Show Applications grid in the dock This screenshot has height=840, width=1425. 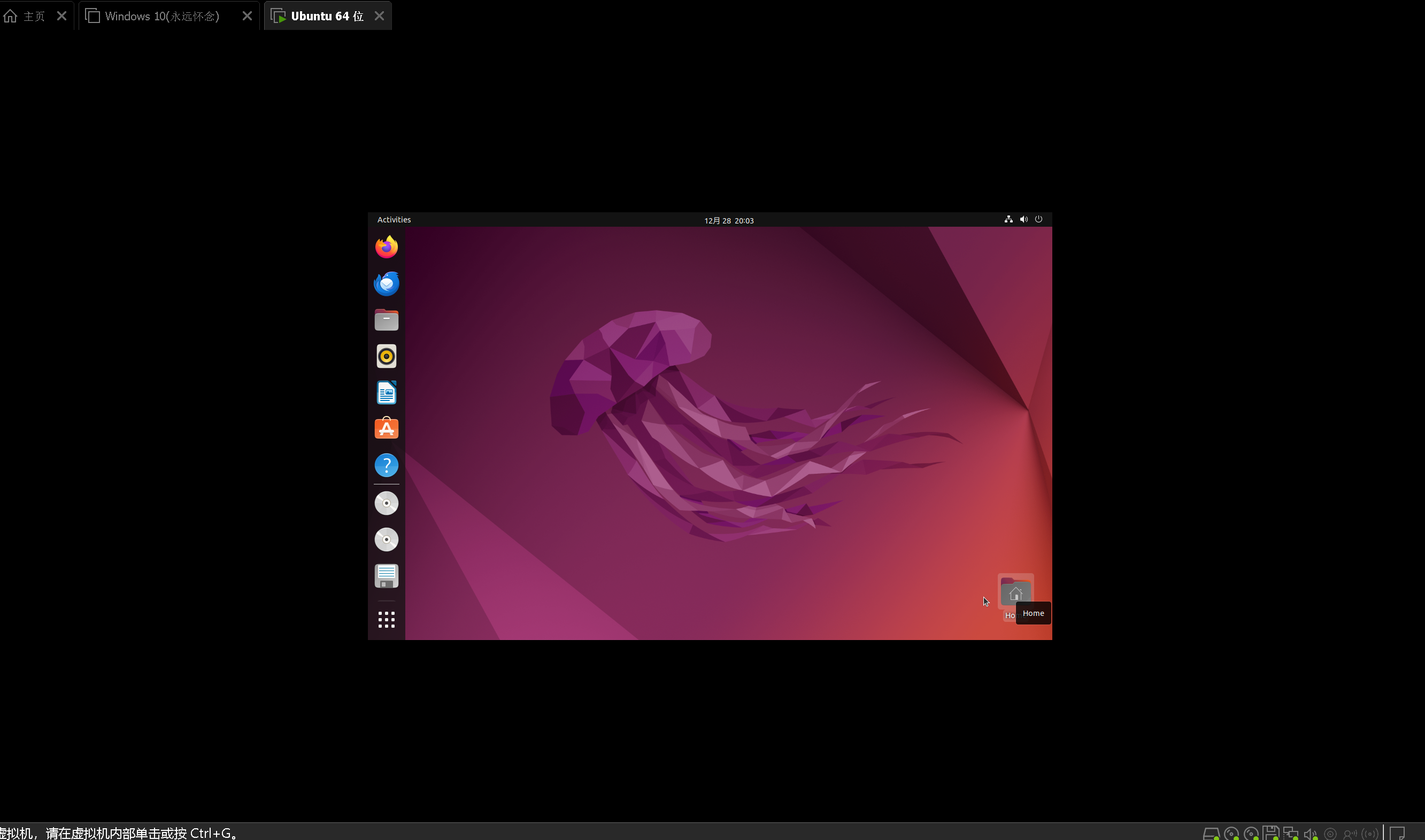tap(387, 620)
